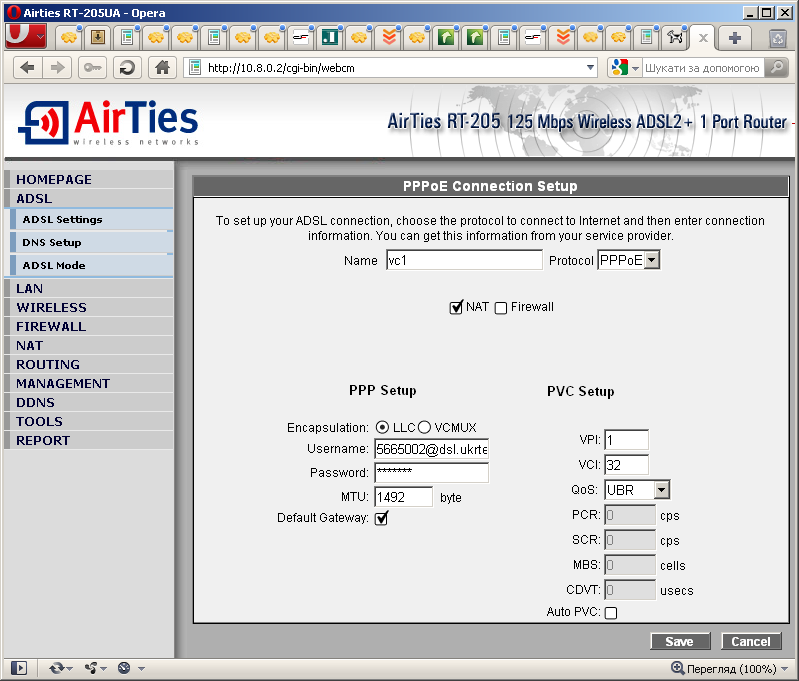This screenshot has height=681, width=799.
Task: Click the Opera Turbo speedometer icon
Action: click(124, 668)
